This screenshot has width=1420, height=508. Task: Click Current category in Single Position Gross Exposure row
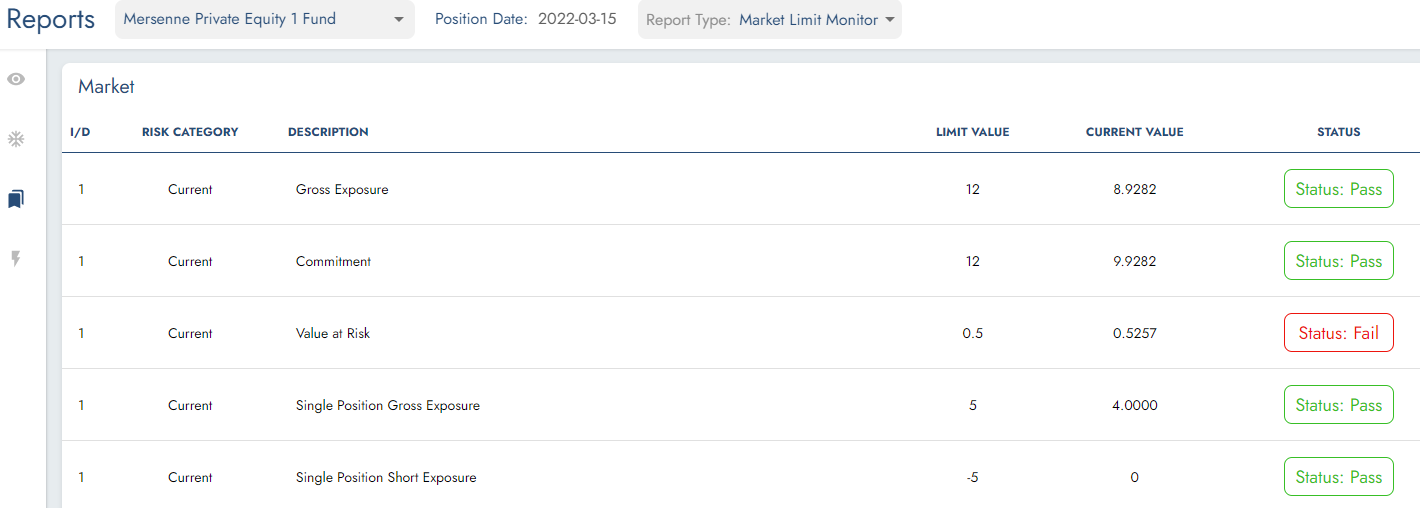(190, 405)
